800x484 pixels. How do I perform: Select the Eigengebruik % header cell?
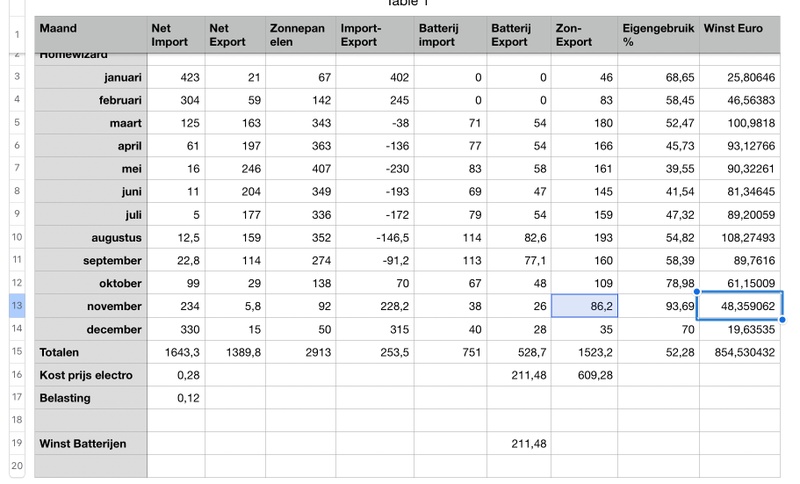[x=659, y=35]
